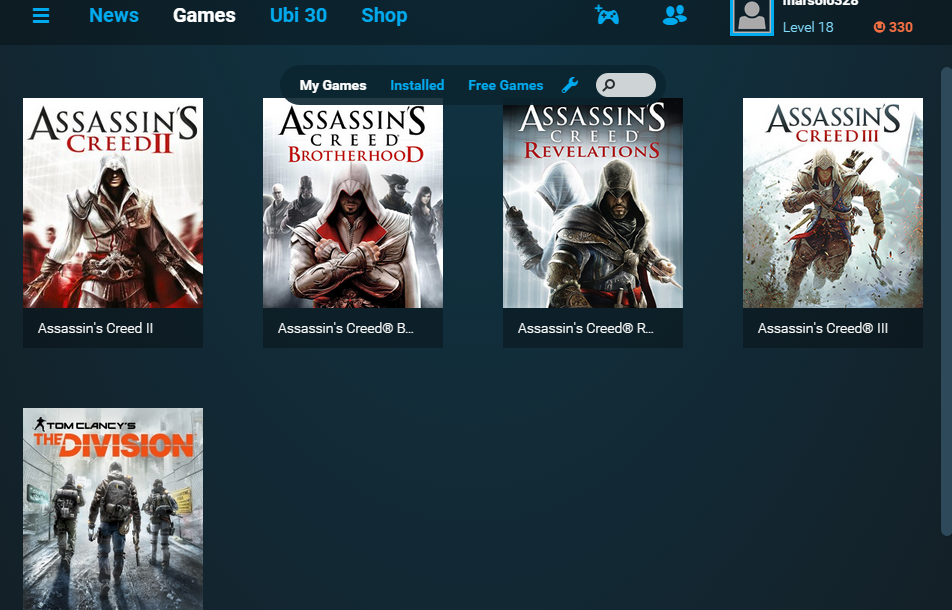Click the "Assassin's Creed® B..." title label

tap(345, 328)
